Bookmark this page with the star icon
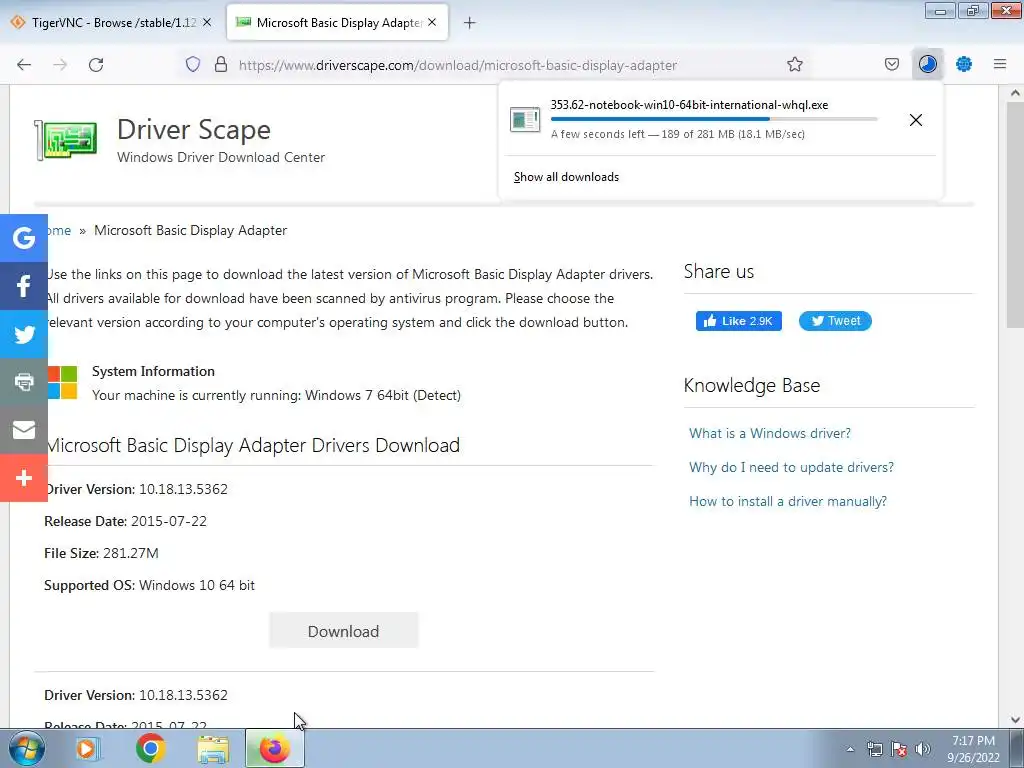This screenshot has width=1024, height=768. pos(795,65)
